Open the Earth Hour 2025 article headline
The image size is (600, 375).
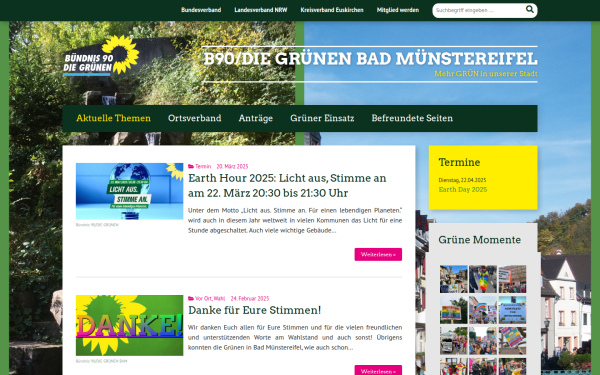pos(287,186)
